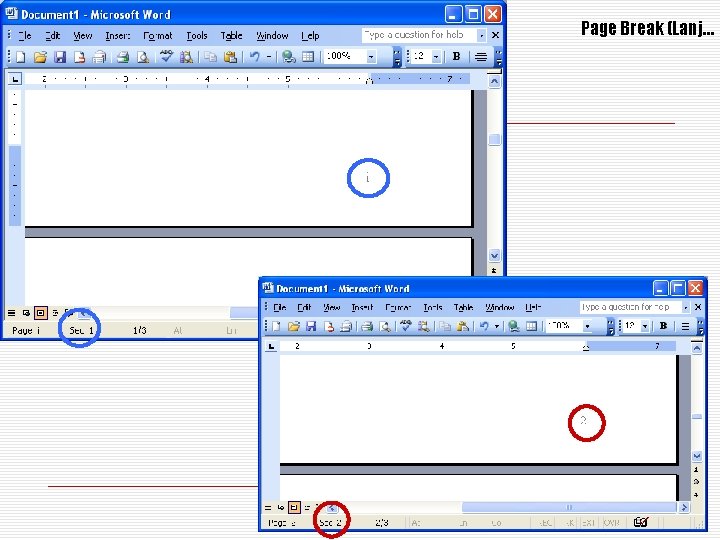The image size is (720, 540).
Task: Click Open folder icon in top Word window
Action: pyautogui.click(x=40, y=57)
